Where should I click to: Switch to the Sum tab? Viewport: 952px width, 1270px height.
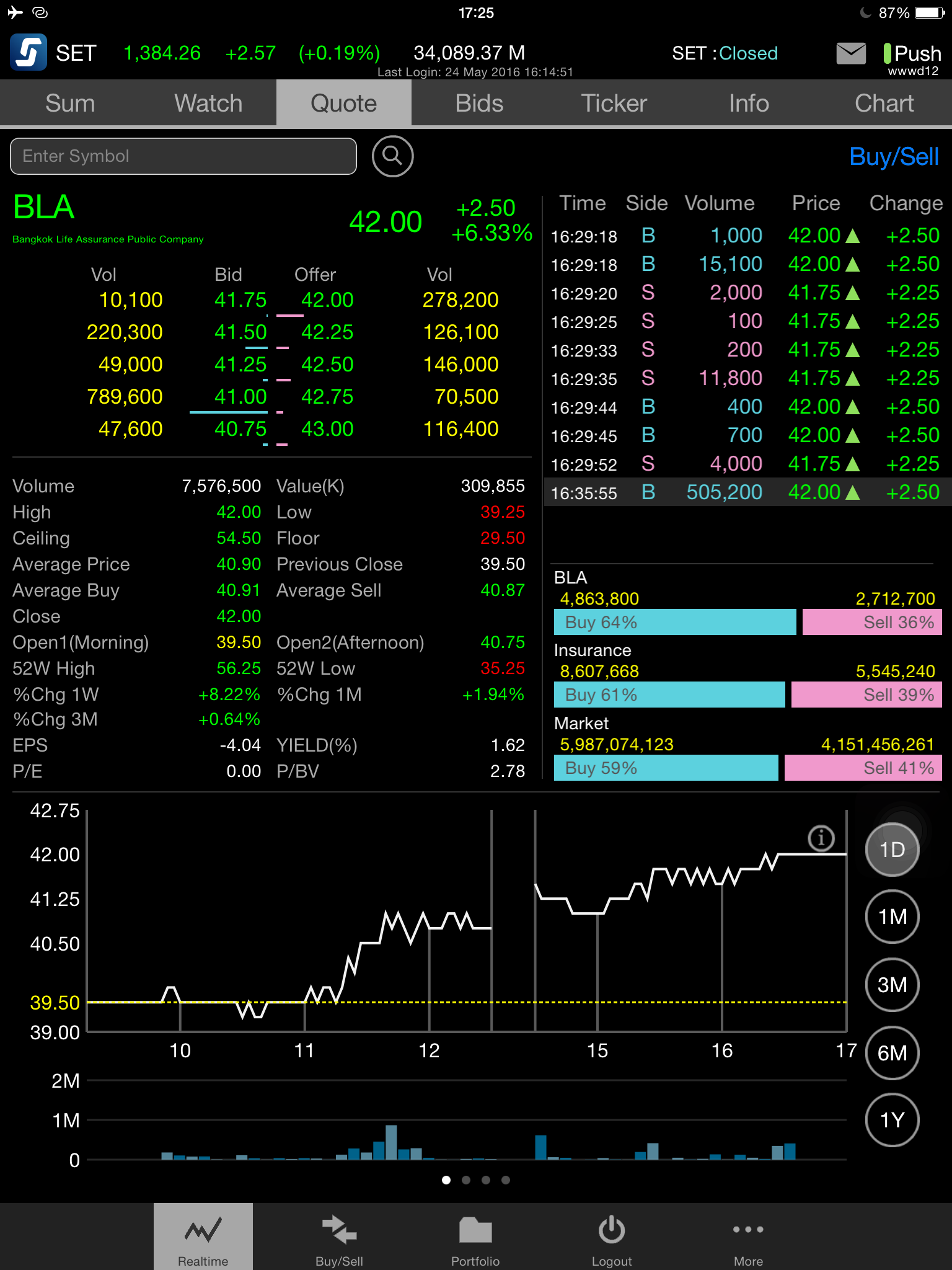coord(70,103)
